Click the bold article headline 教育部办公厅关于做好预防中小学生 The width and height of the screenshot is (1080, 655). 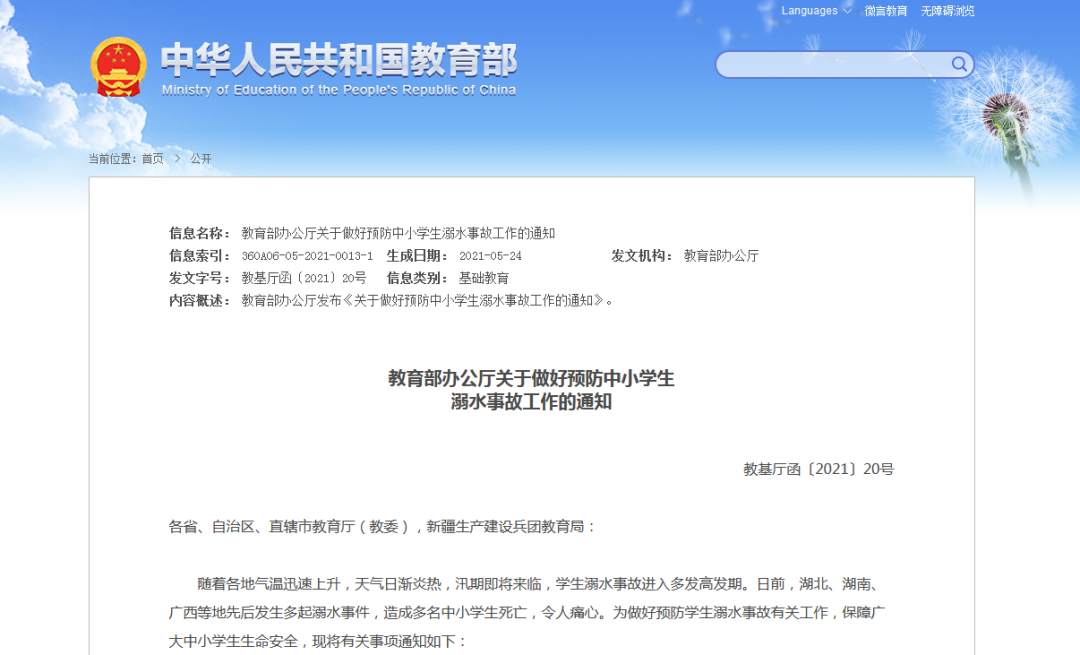531,378
